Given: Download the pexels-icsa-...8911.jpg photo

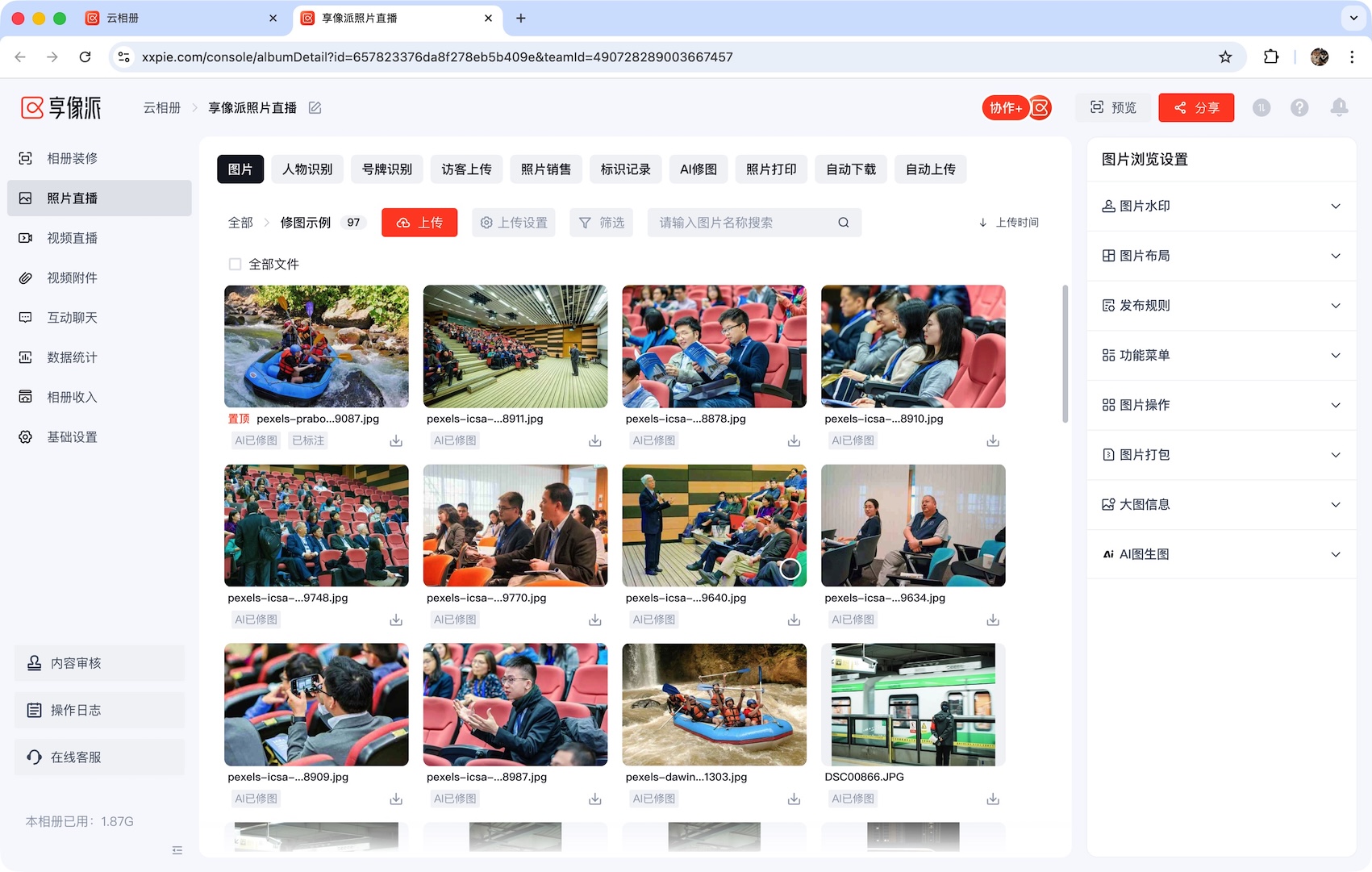Looking at the screenshot, I should click(594, 441).
